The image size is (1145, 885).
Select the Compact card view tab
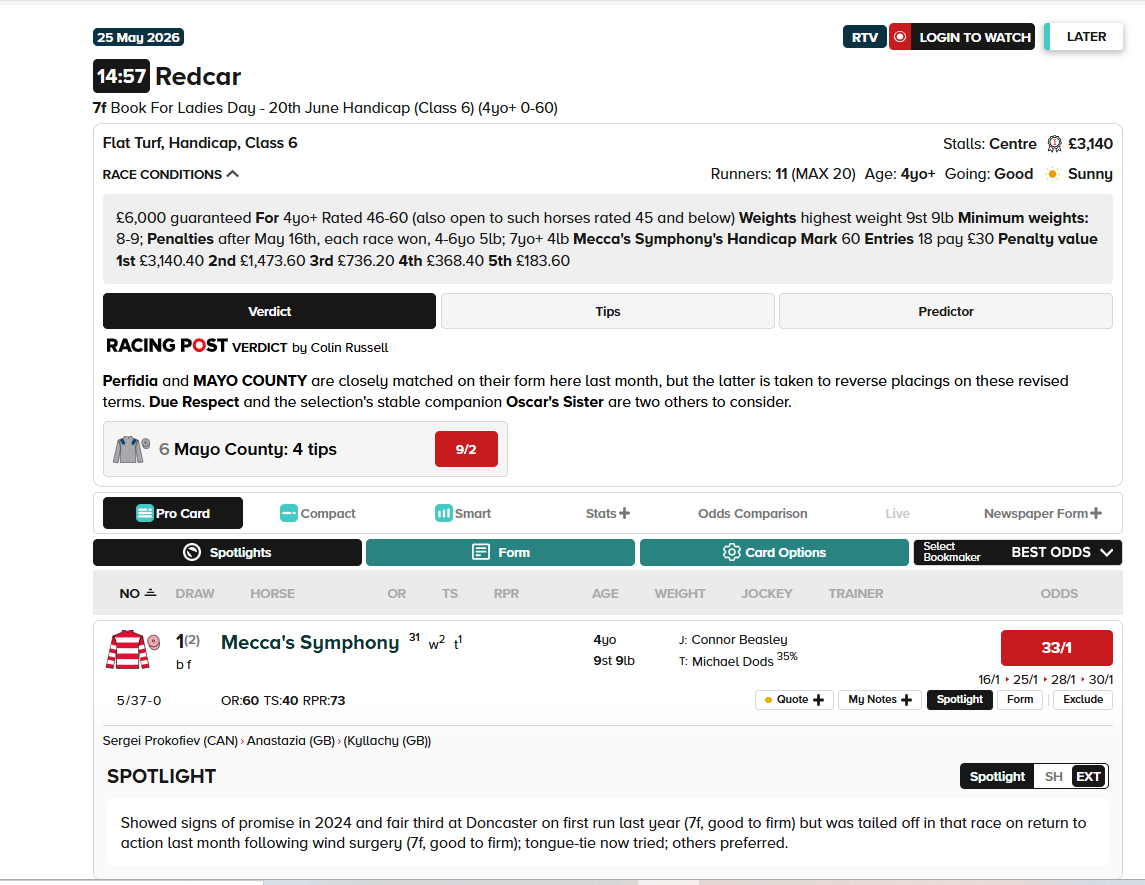(x=318, y=513)
